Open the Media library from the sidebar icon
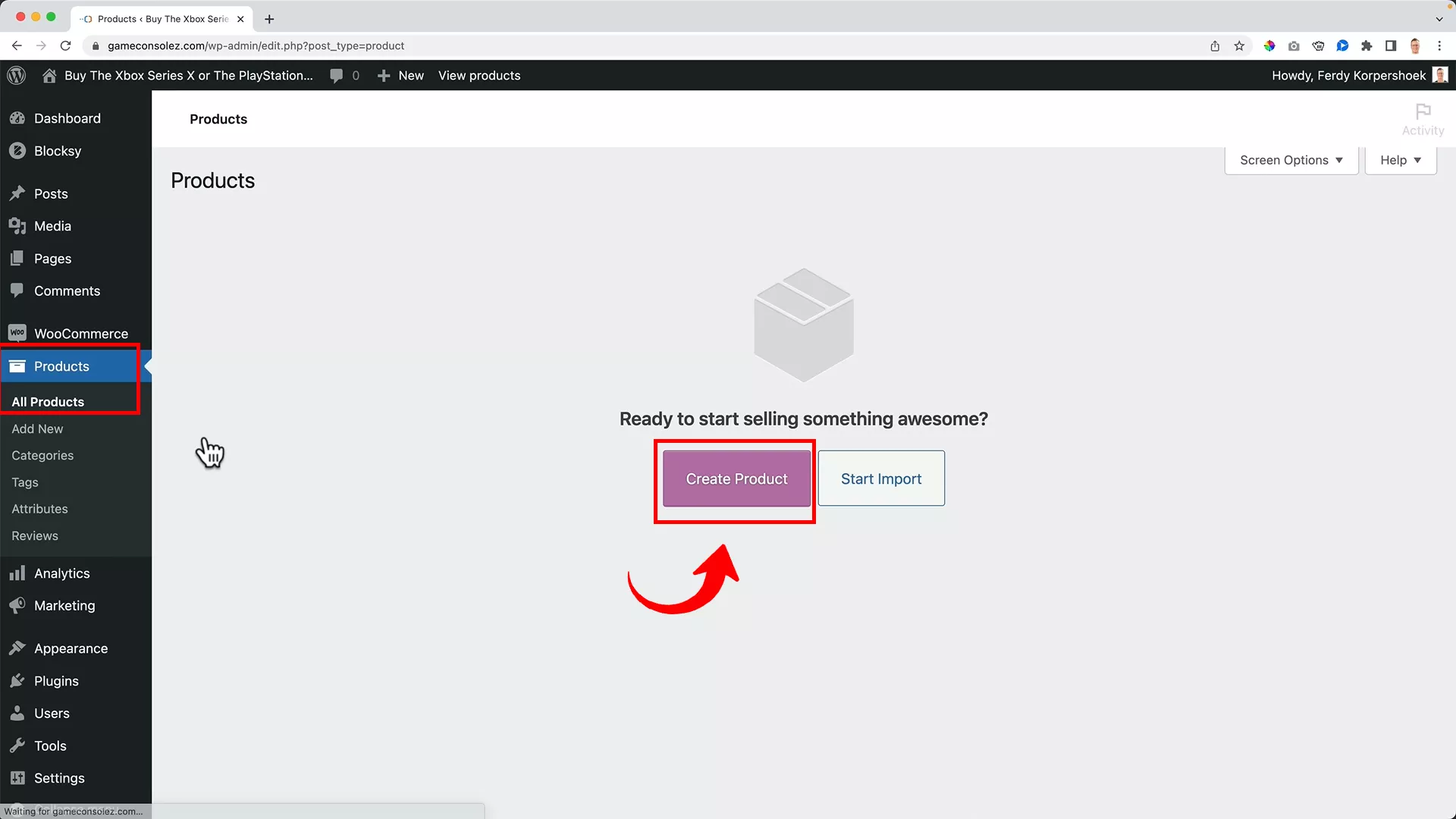This screenshot has width=1456, height=819. (x=17, y=226)
